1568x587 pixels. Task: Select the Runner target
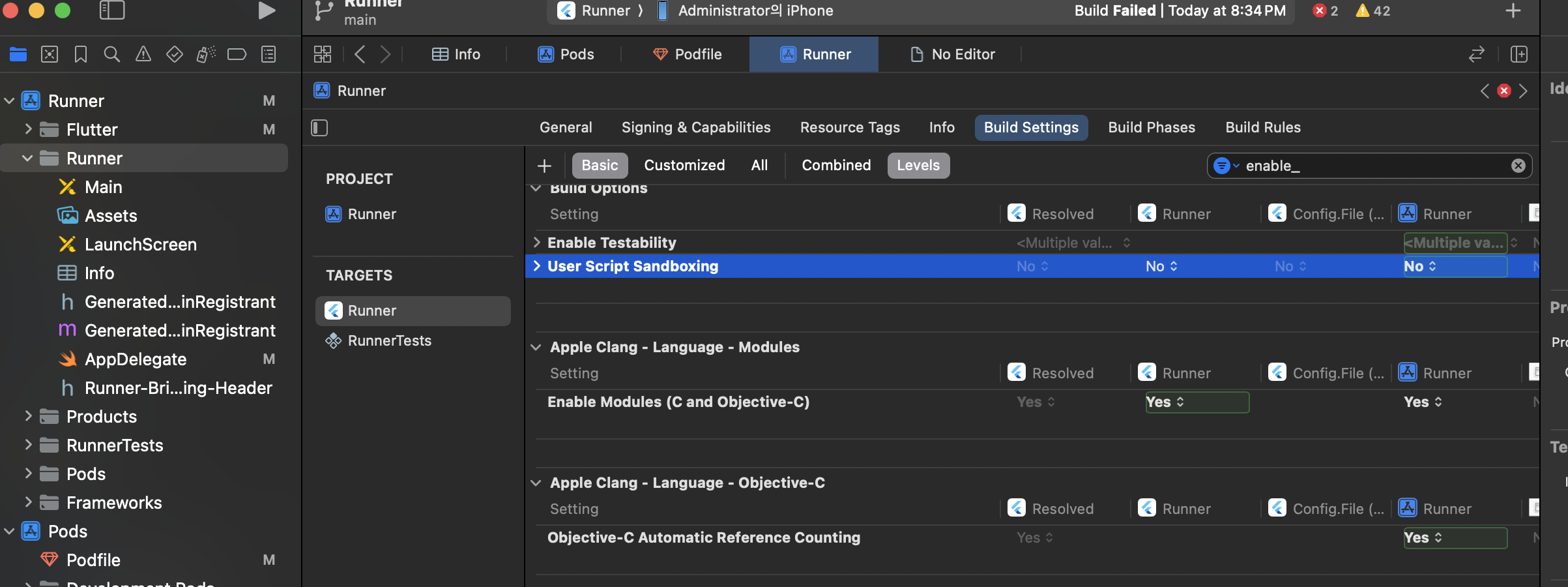tap(413, 310)
